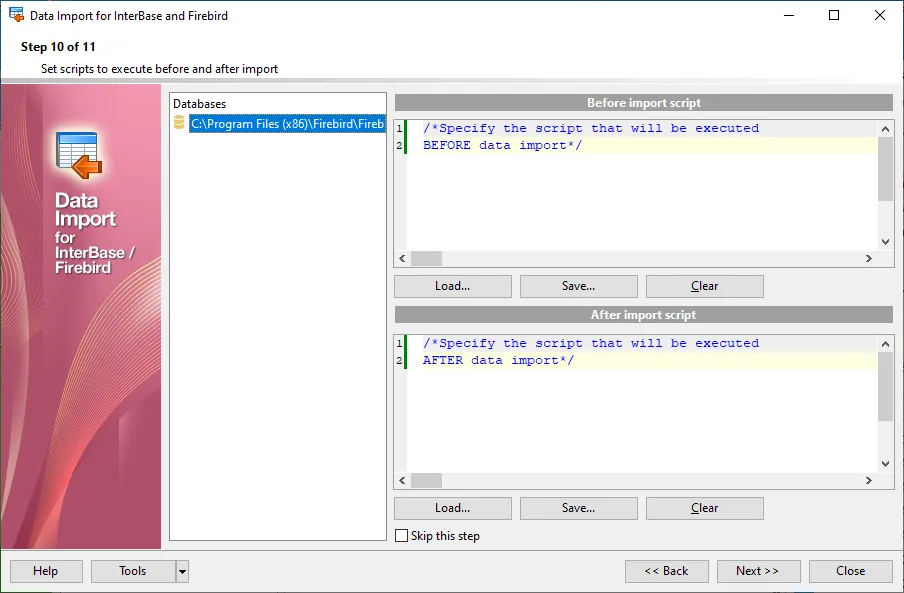This screenshot has height=593, width=904.
Task: Click the Close button at bottom right
Action: 850,571
